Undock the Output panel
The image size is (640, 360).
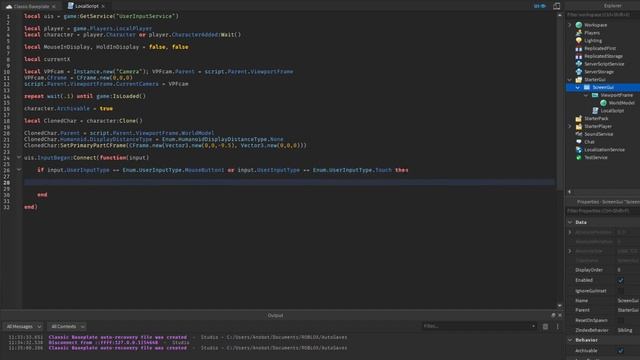(x=553, y=315)
